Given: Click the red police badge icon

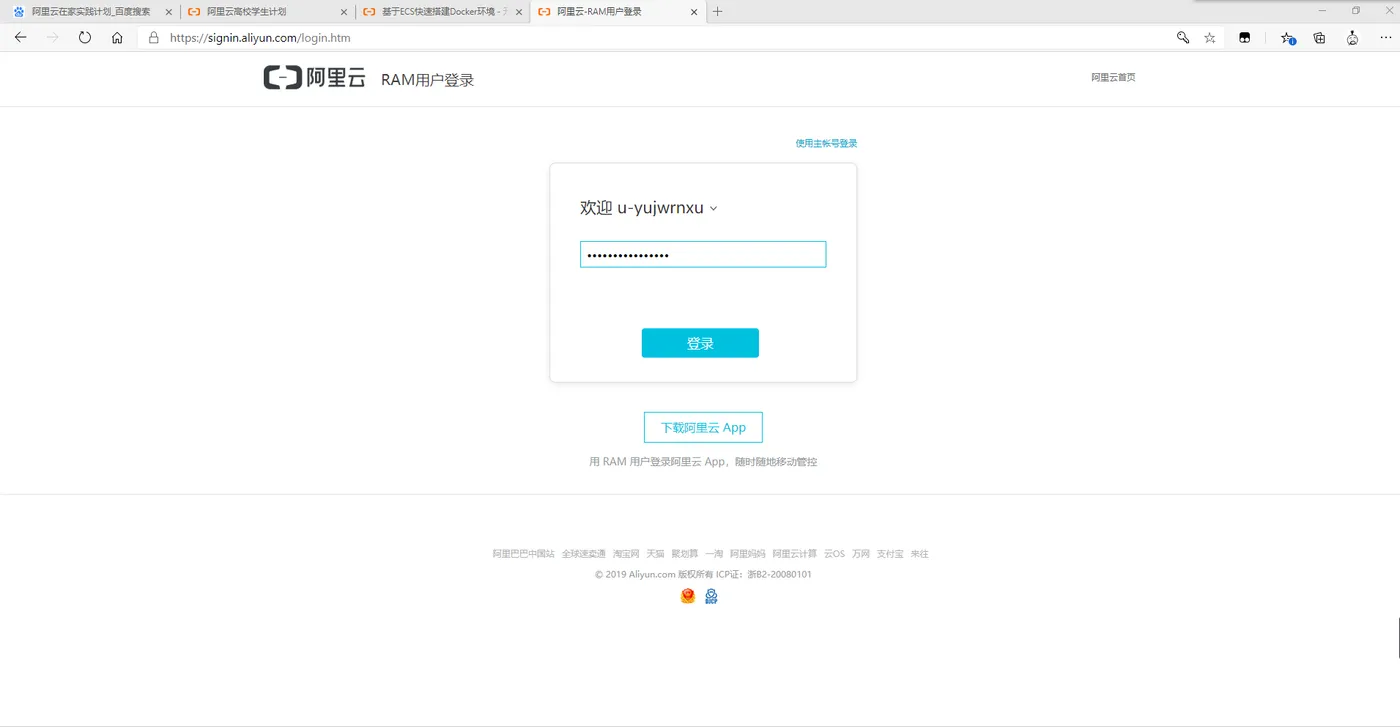Looking at the screenshot, I should pos(688,596).
